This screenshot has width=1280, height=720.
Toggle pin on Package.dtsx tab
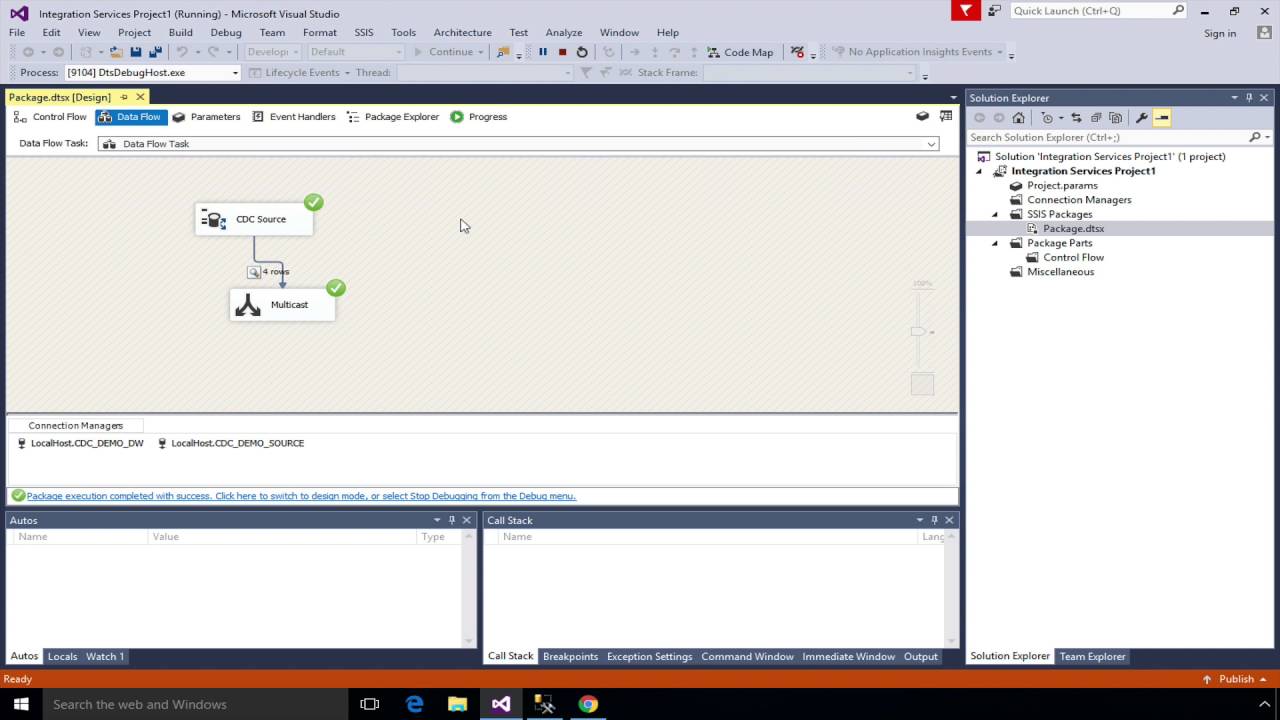click(124, 97)
